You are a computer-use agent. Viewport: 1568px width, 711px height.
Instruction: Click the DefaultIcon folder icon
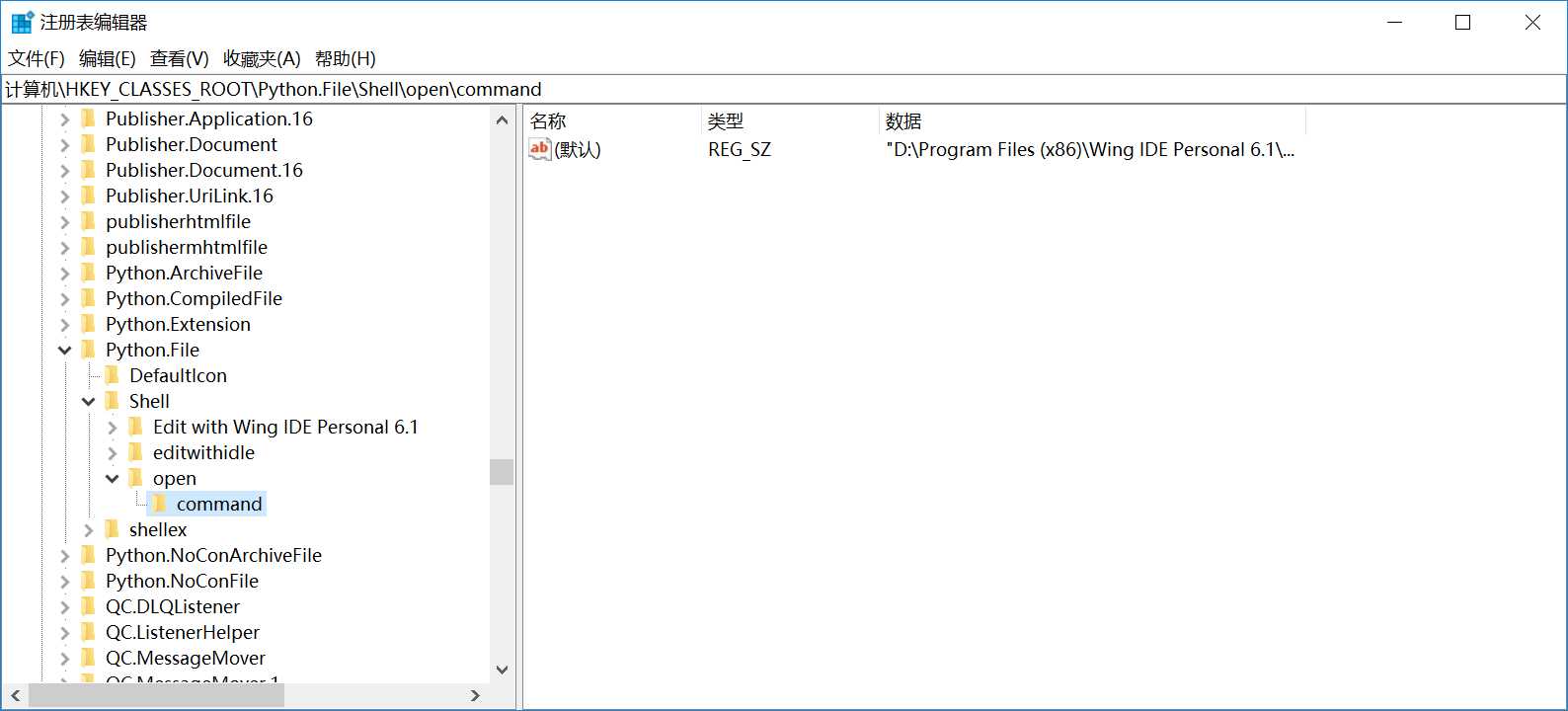pos(112,375)
